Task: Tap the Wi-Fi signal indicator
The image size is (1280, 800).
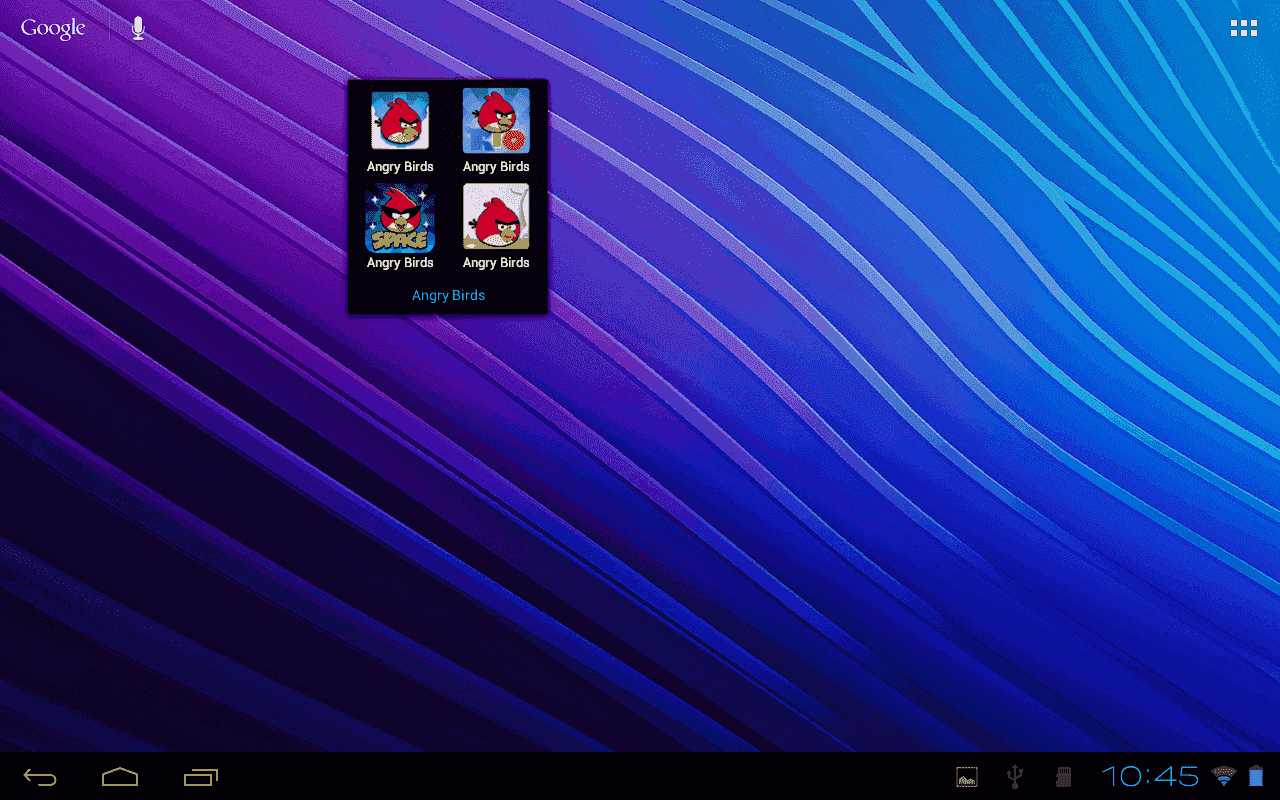Action: [x=1224, y=775]
